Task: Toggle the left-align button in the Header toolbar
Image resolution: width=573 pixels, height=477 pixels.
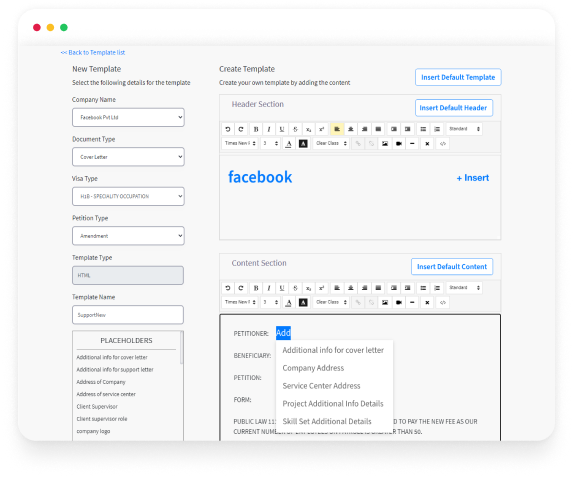Action: pyautogui.click(x=337, y=129)
